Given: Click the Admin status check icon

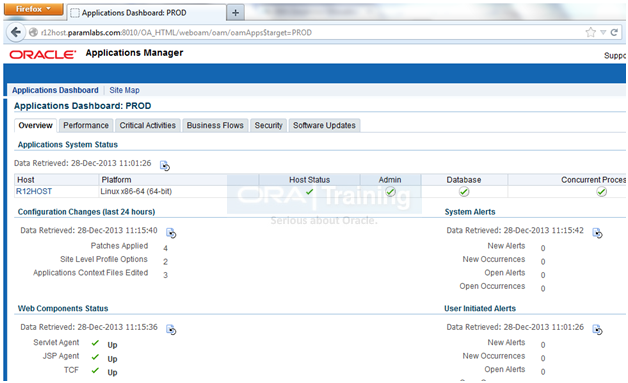Looking at the screenshot, I should [390, 192].
